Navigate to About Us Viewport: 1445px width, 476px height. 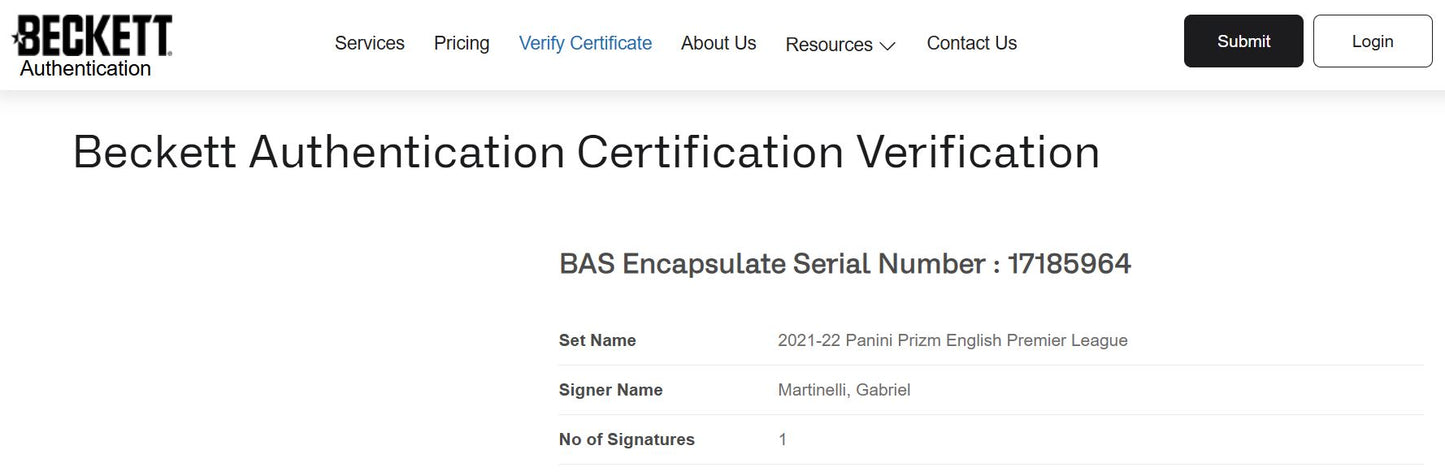(x=719, y=43)
